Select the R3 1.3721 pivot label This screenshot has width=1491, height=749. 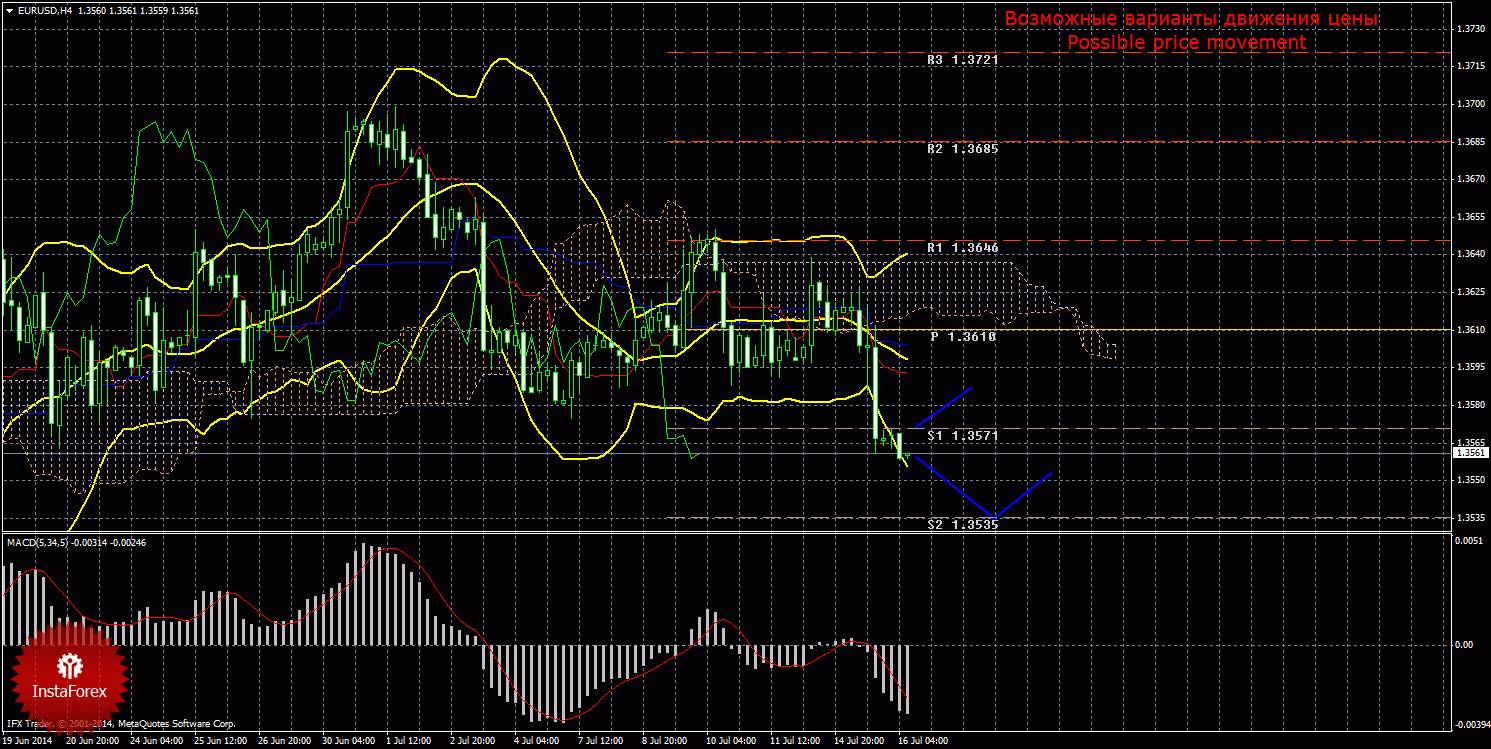tap(963, 60)
